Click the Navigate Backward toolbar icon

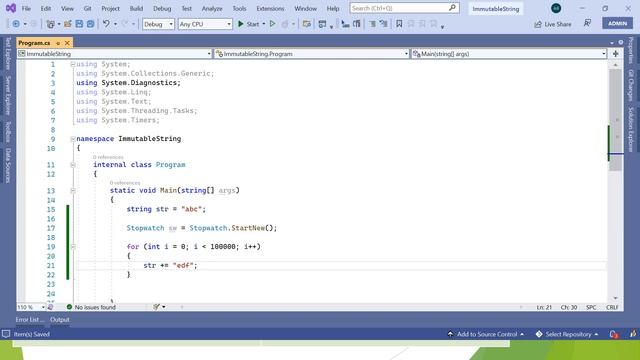pyautogui.click(x=16, y=24)
